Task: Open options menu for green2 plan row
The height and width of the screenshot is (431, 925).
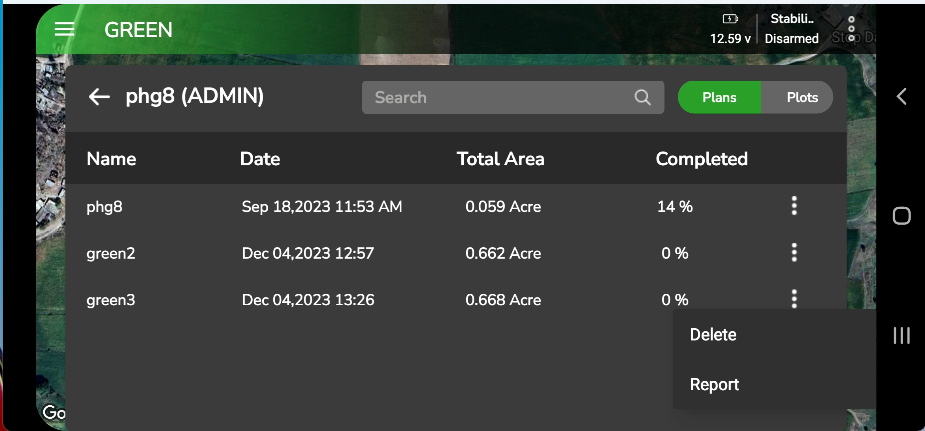Action: point(794,253)
